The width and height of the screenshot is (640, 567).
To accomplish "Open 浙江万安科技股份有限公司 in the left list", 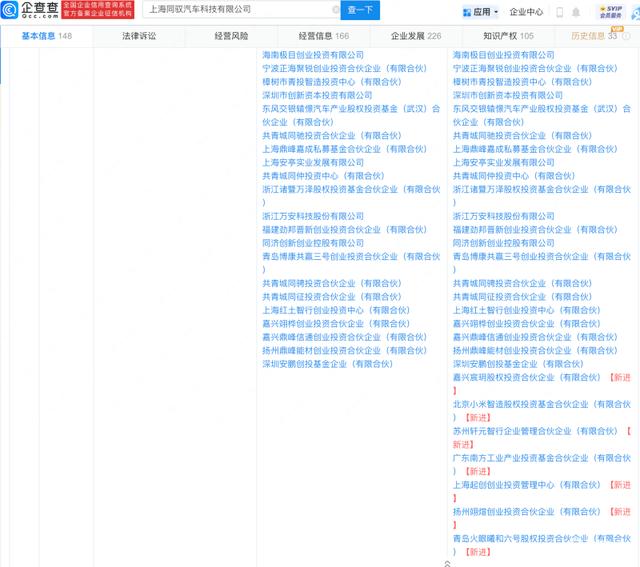I will [x=313, y=216].
